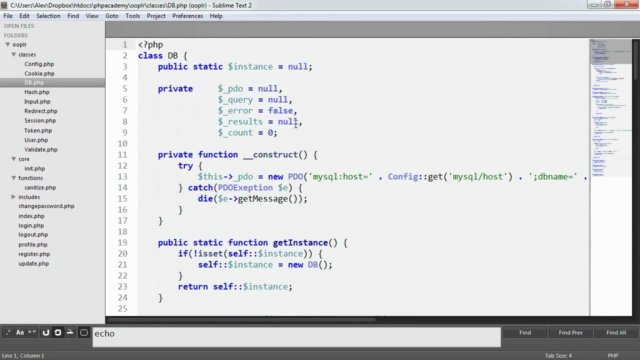
Task: Expand the includes folder
Action: 13,197
